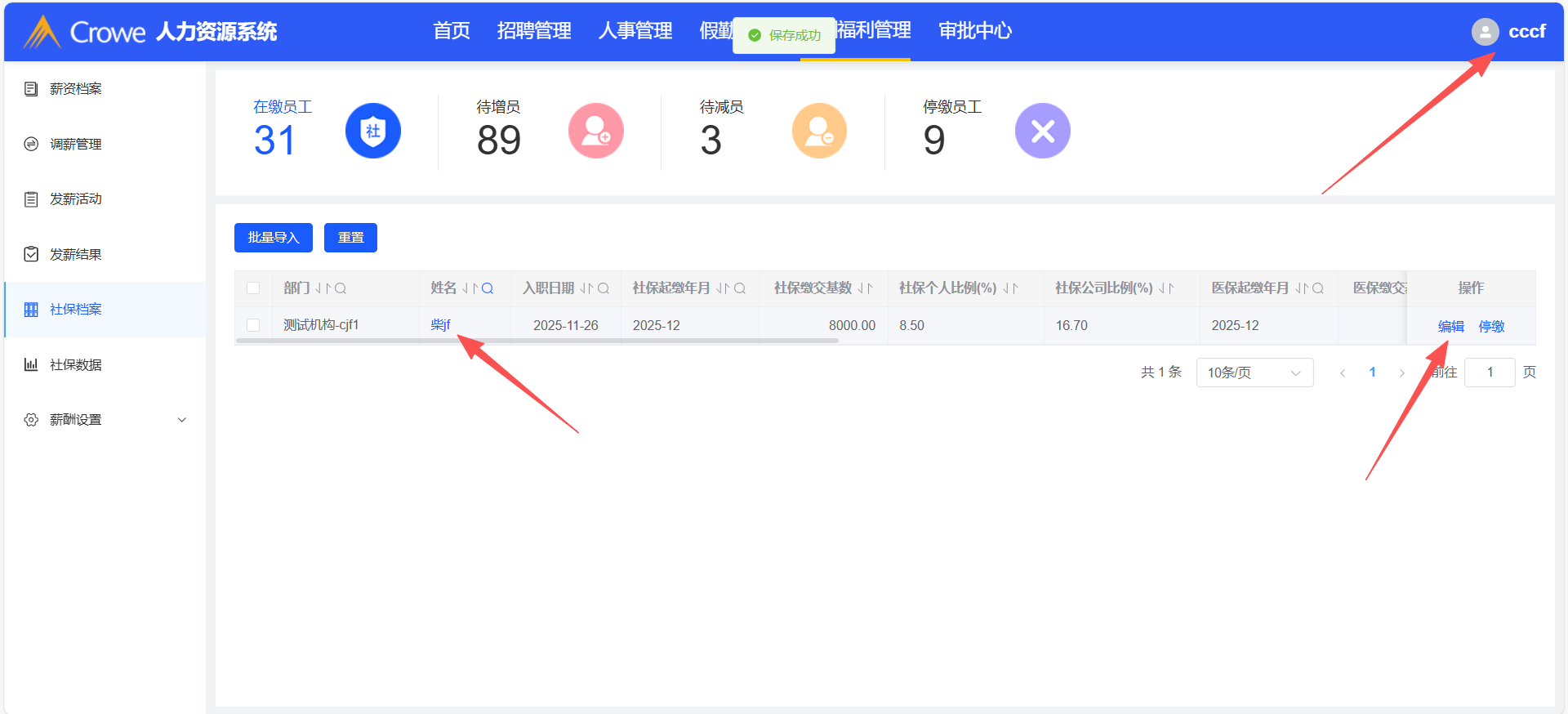Click the 2025-12 cell under 医保起缴年月
Viewport: 1568px width, 714px height.
click(x=1235, y=325)
